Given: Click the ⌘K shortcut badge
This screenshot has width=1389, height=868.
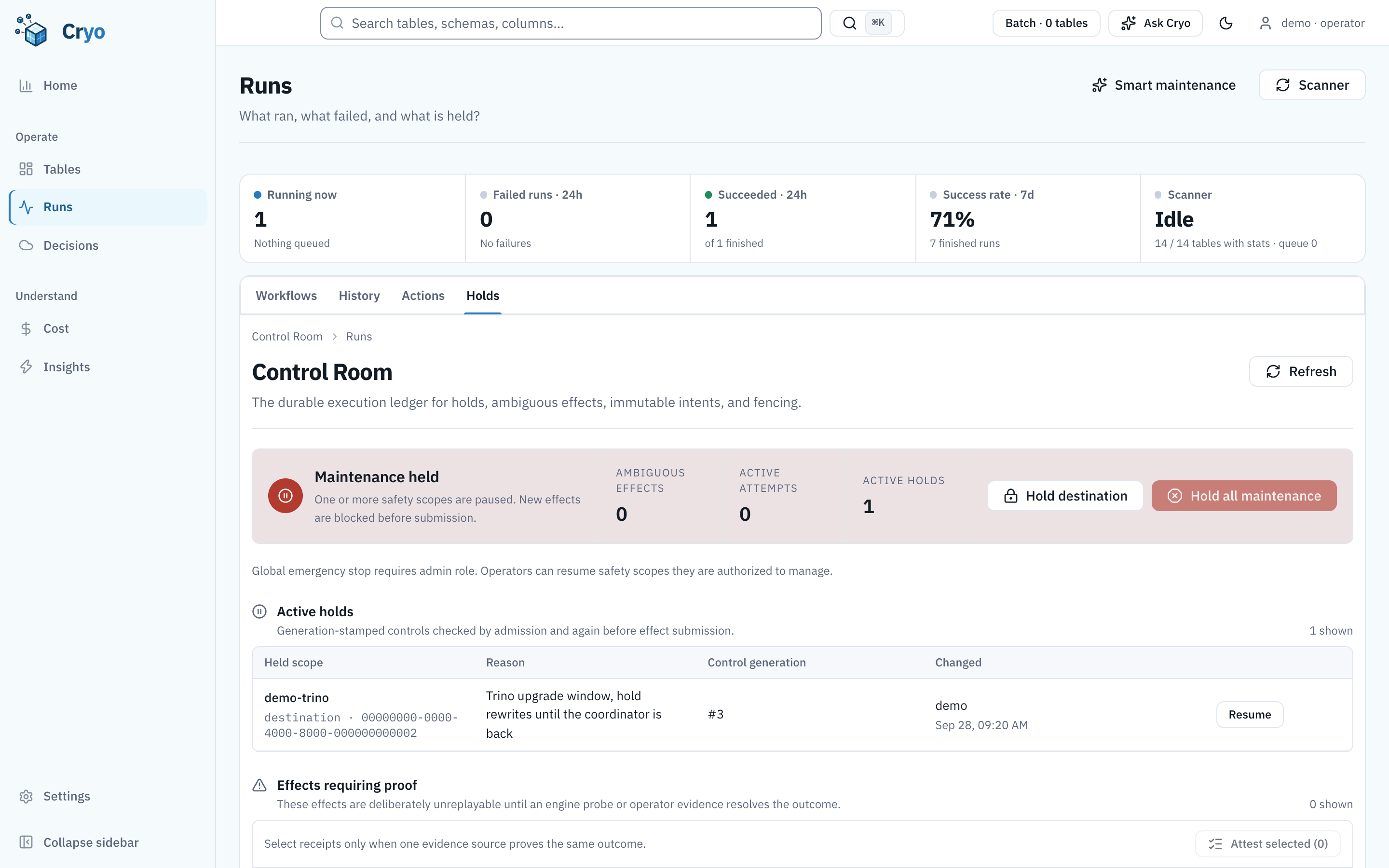Looking at the screenshot, I should pyautogui.click(x=878, y=23).
